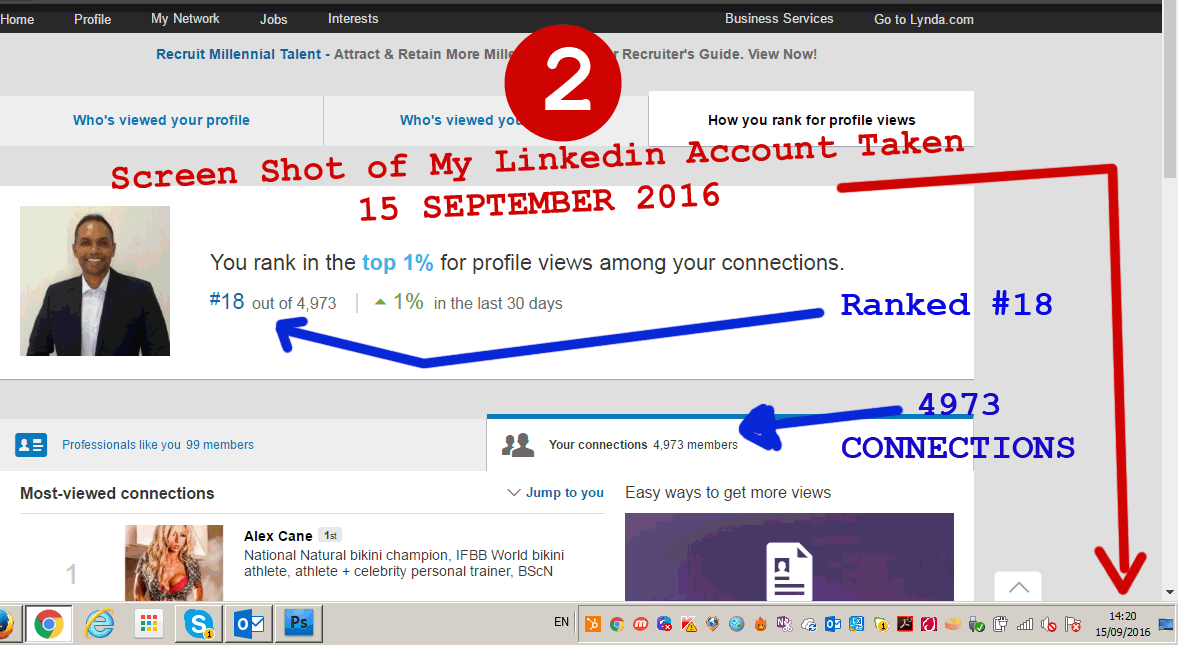The width and height of the screenshot is (1178, 645).
Task: Click the 'top 1%' rank text
Action: 397,263
